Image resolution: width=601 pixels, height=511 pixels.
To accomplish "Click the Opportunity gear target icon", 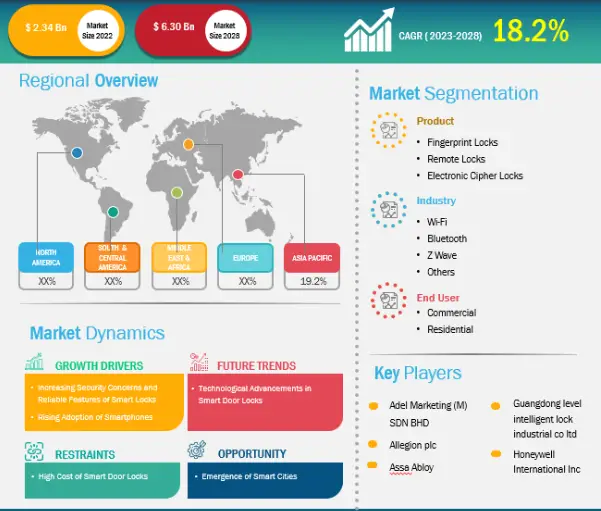I will point(197,450).
